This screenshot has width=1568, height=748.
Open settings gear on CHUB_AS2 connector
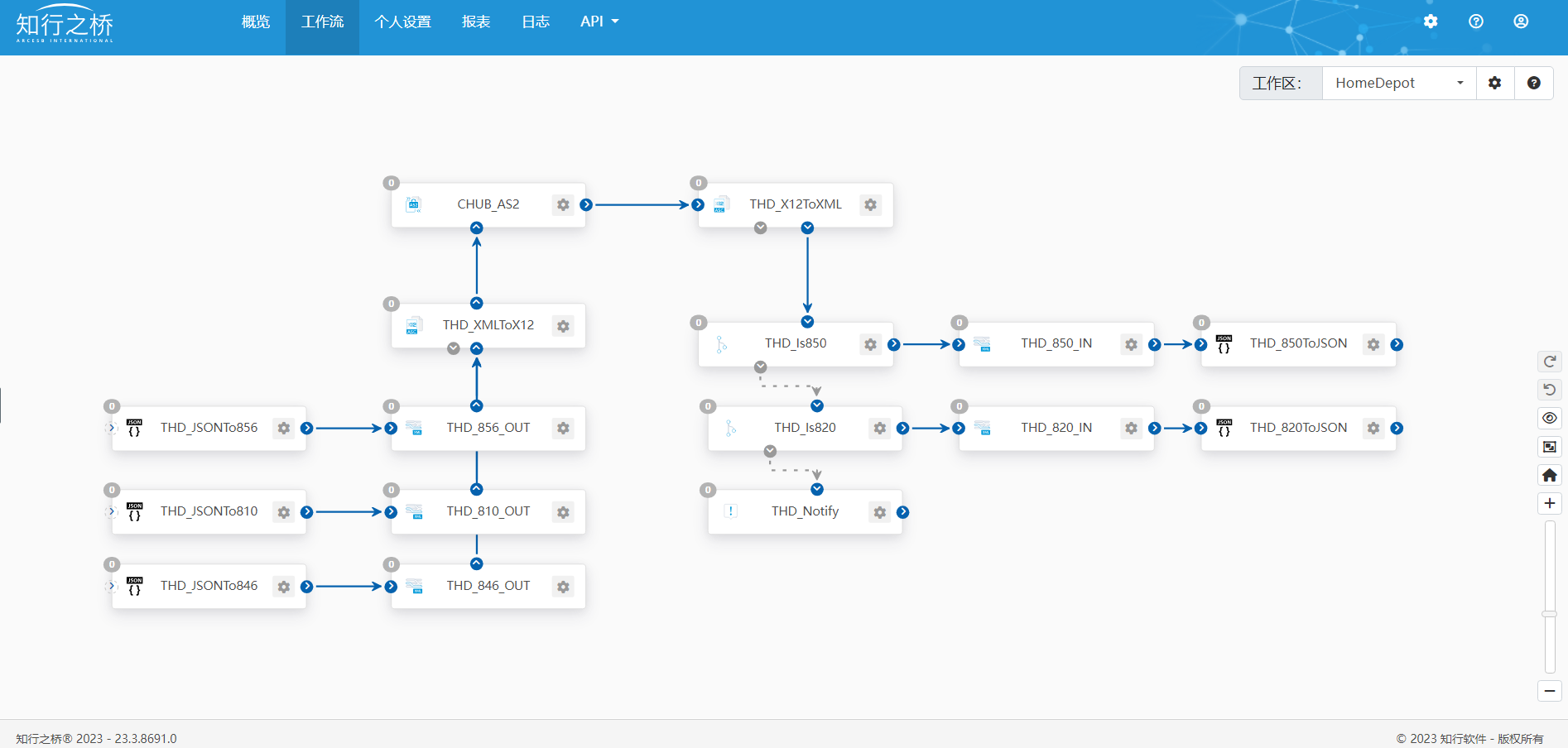pos(563,205)
